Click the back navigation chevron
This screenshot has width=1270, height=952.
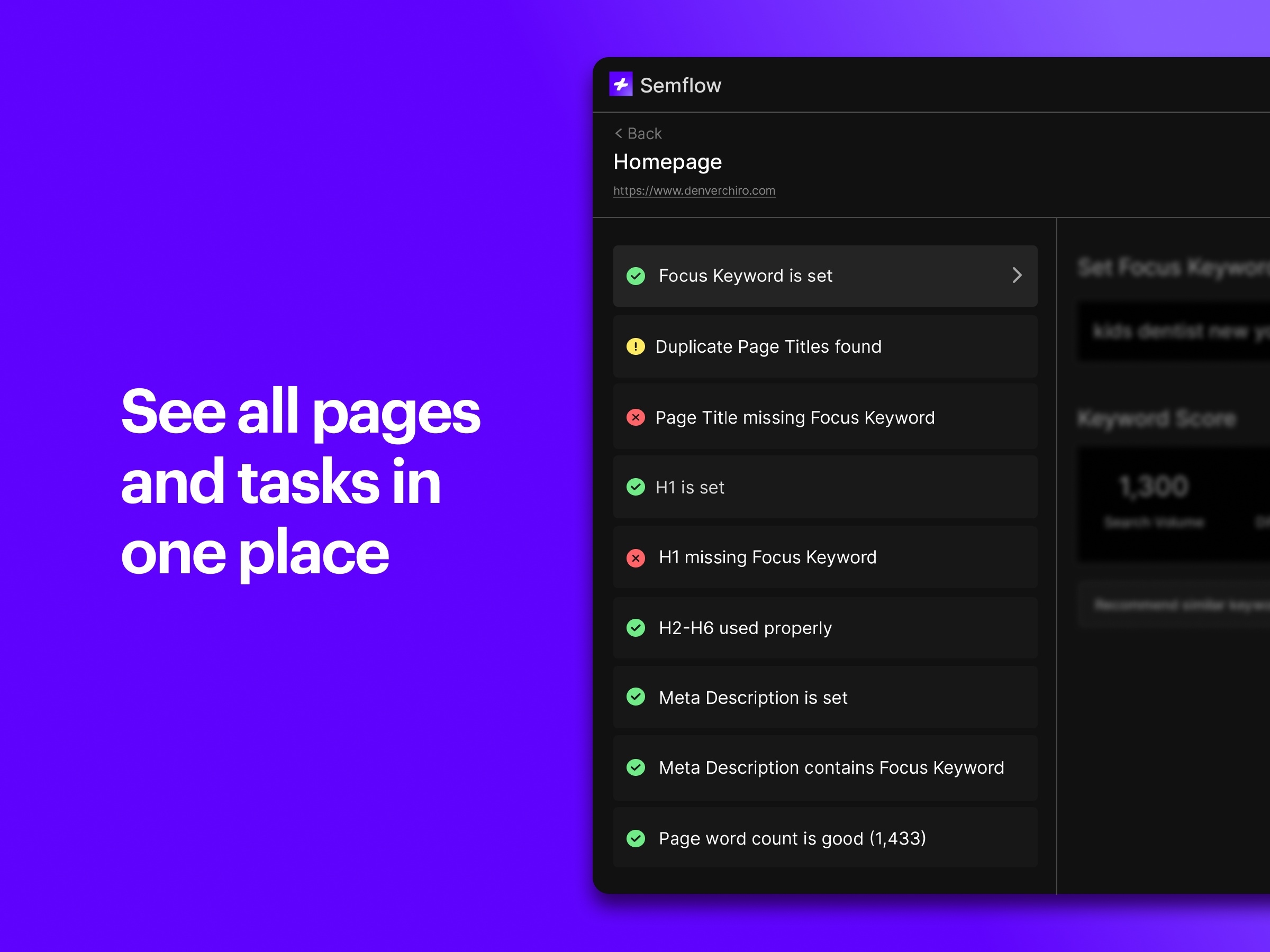coord(617,132)
